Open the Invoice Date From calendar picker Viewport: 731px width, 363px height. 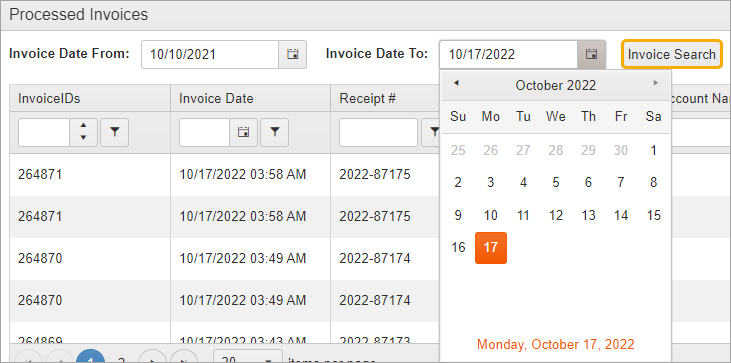click(293, 55)
